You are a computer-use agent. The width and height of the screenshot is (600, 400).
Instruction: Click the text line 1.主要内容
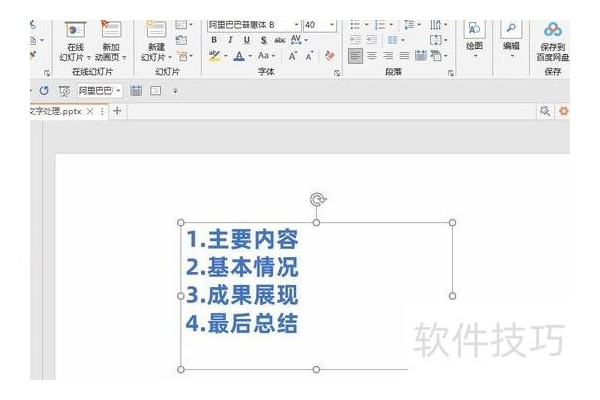pyautogui.click(x=242, y=240)
